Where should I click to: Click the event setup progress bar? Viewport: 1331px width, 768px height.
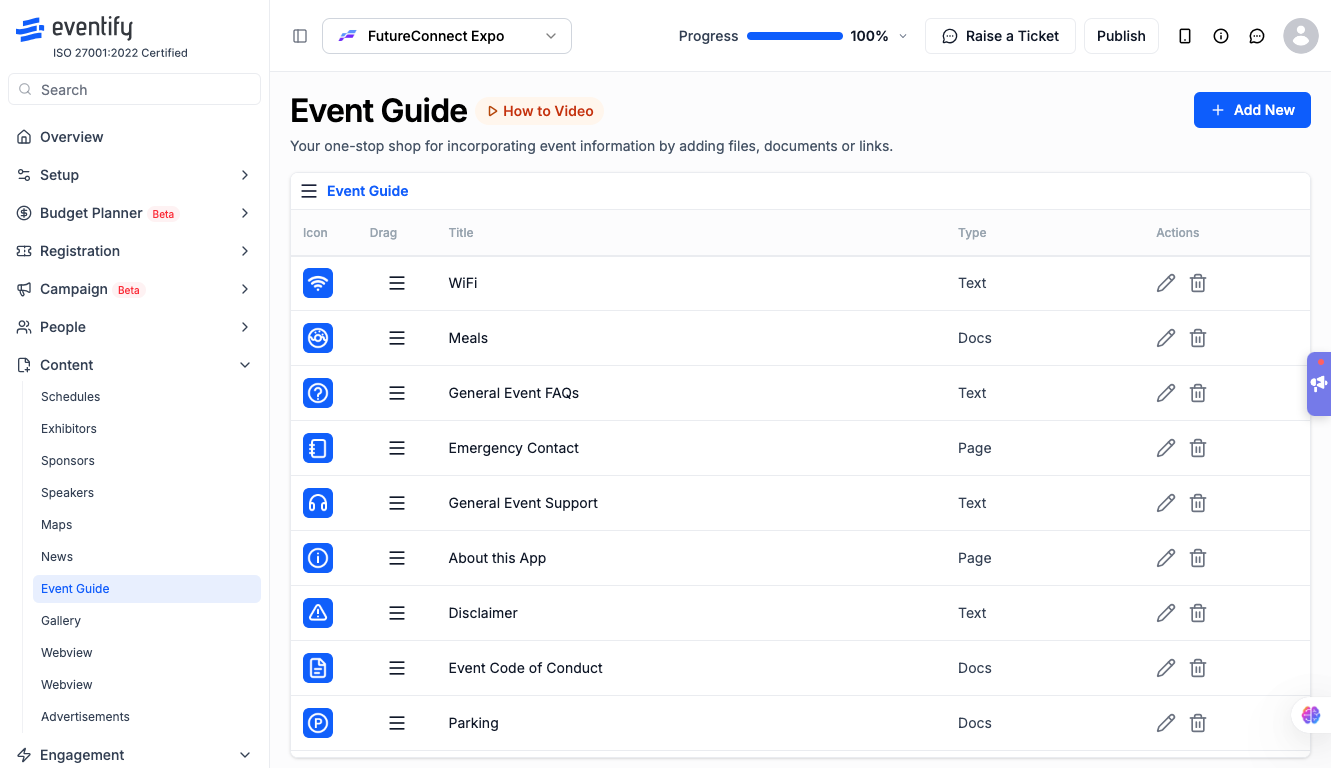pos(795,36)
